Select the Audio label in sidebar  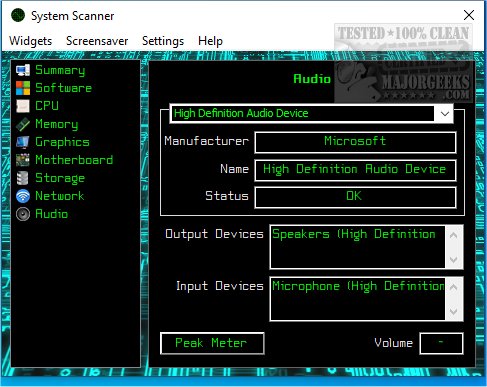[51, 214]
